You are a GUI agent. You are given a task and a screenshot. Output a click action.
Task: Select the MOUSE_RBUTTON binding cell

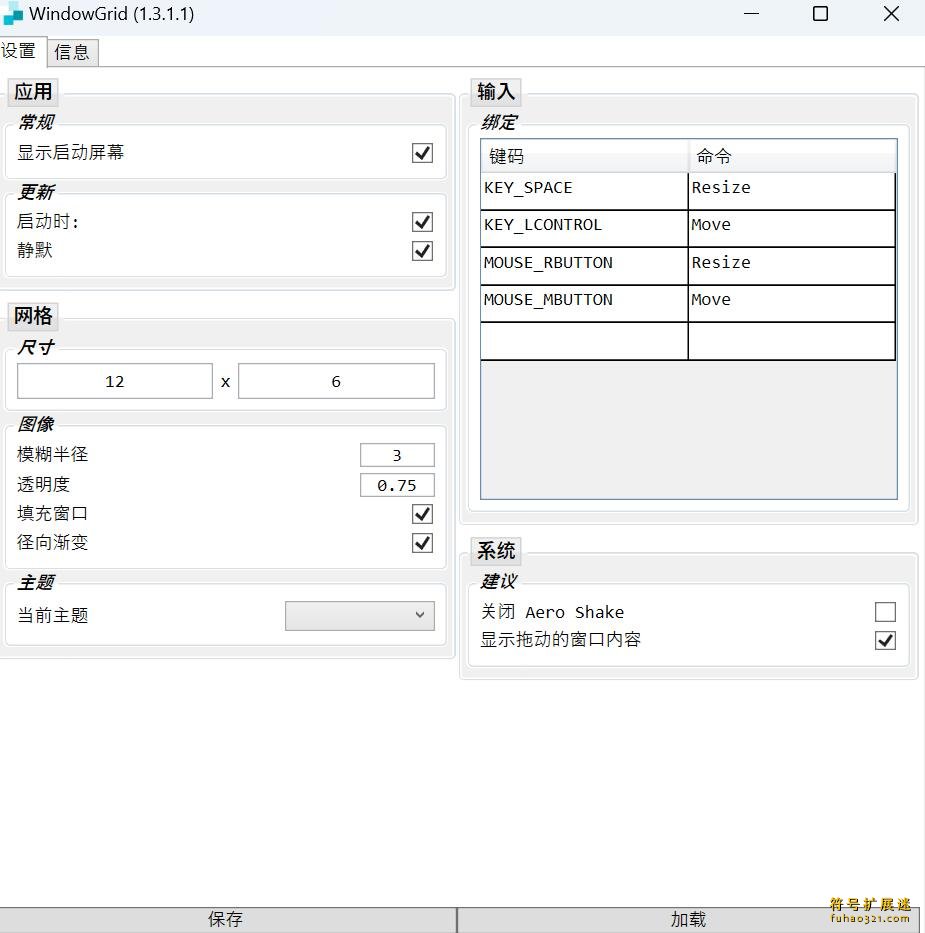click(584, 265)
